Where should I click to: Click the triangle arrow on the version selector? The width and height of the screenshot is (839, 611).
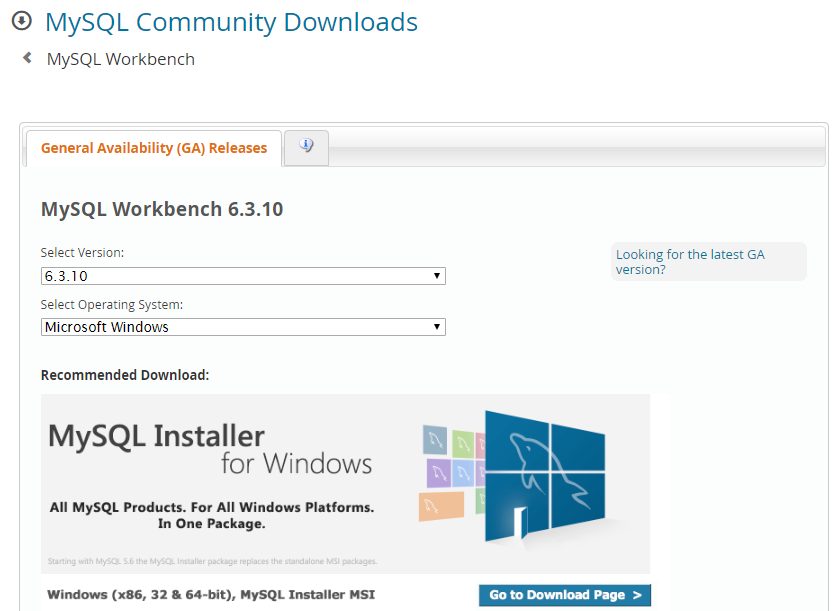click(437, 275)
